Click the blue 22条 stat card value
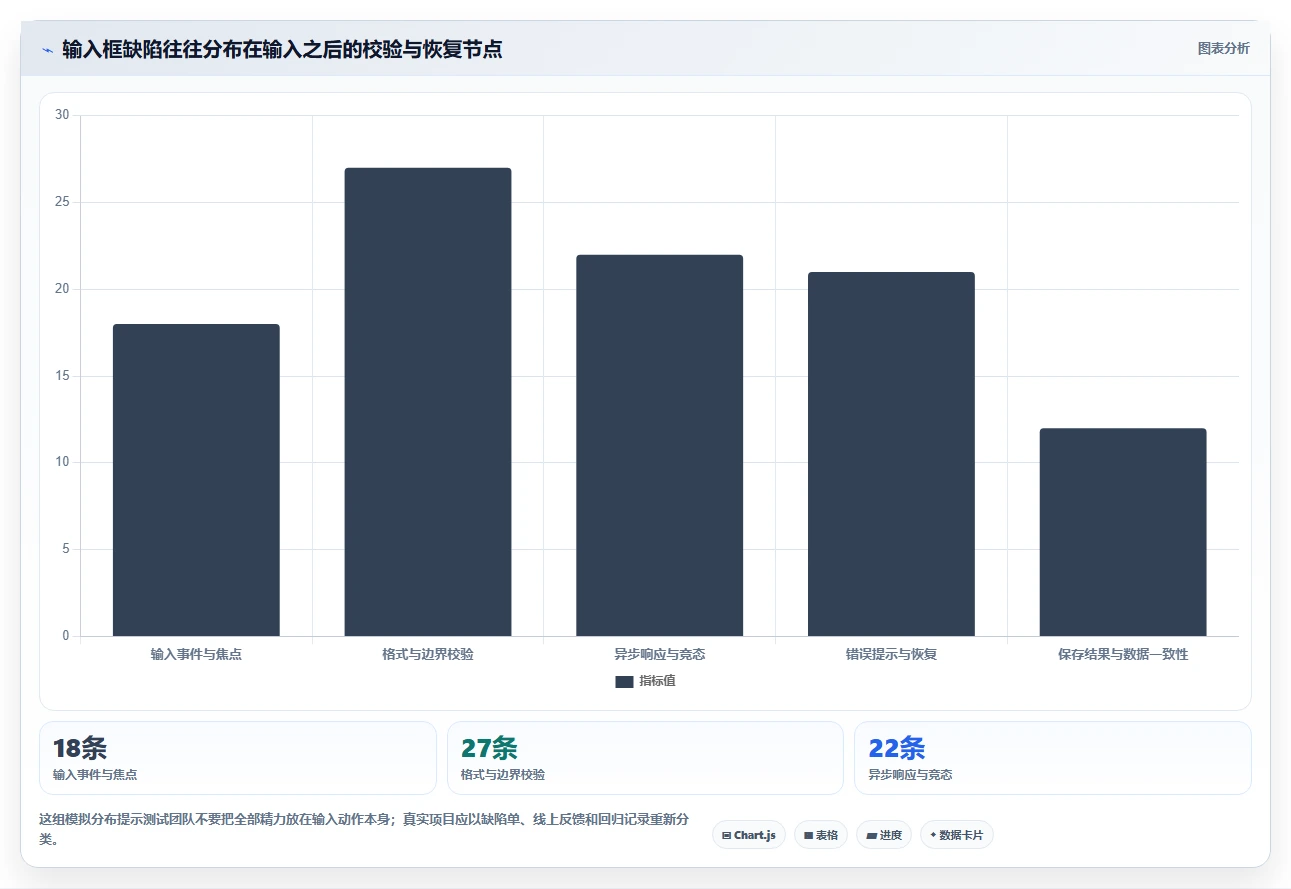This screenshot has width=1291, height=889. pos(897,748)
